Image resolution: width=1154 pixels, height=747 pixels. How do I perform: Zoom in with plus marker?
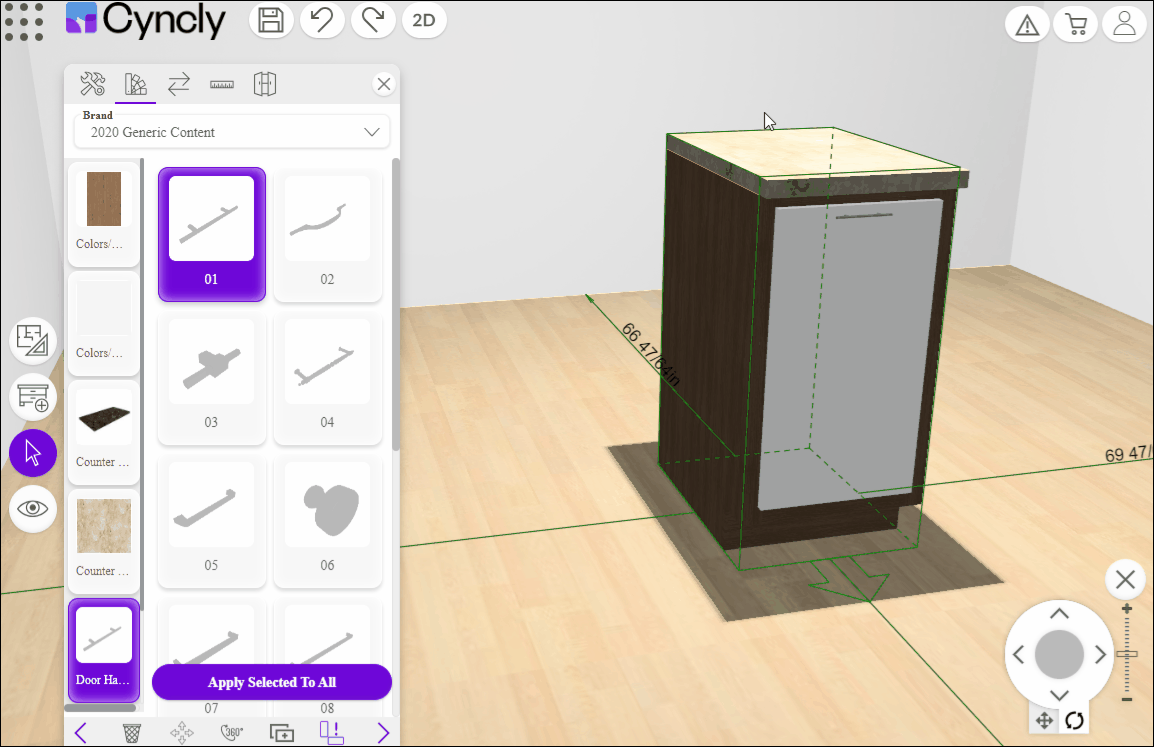[1127, 609]
